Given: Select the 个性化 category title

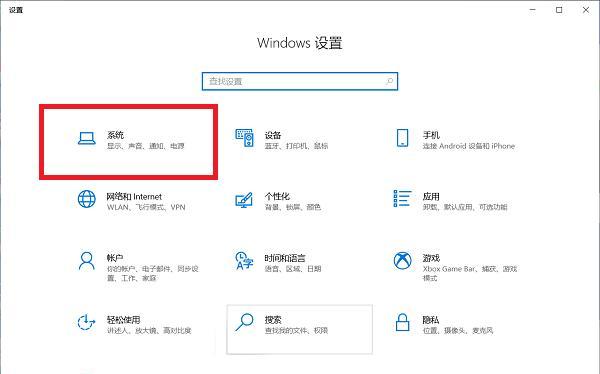Looking at the screenshot, I should [277, 196].
